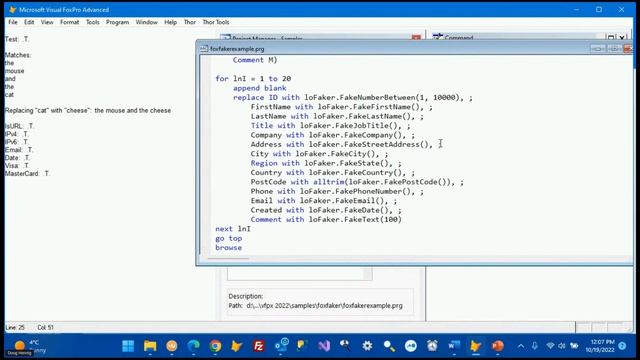Open the Wi-Fi network tray icon
The width and height of the screenshot is (640, 360).
point(550,346)
